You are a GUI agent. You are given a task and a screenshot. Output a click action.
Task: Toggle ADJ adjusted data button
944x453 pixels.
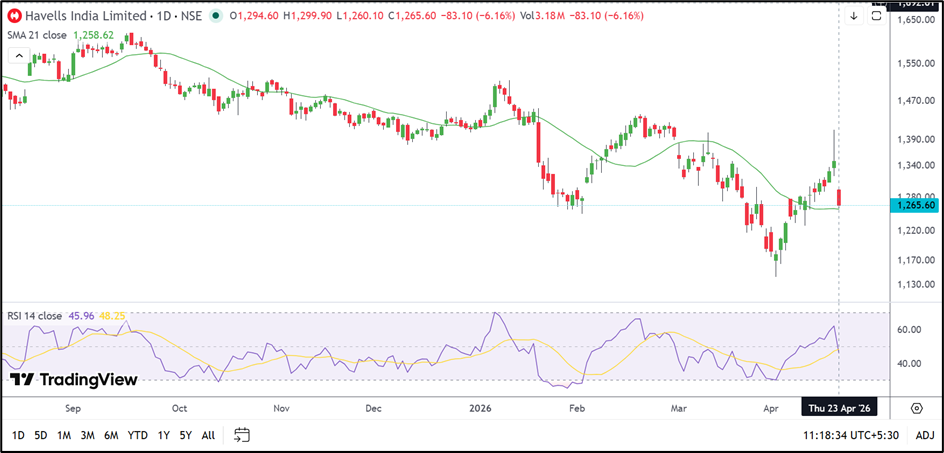(925, 435)
